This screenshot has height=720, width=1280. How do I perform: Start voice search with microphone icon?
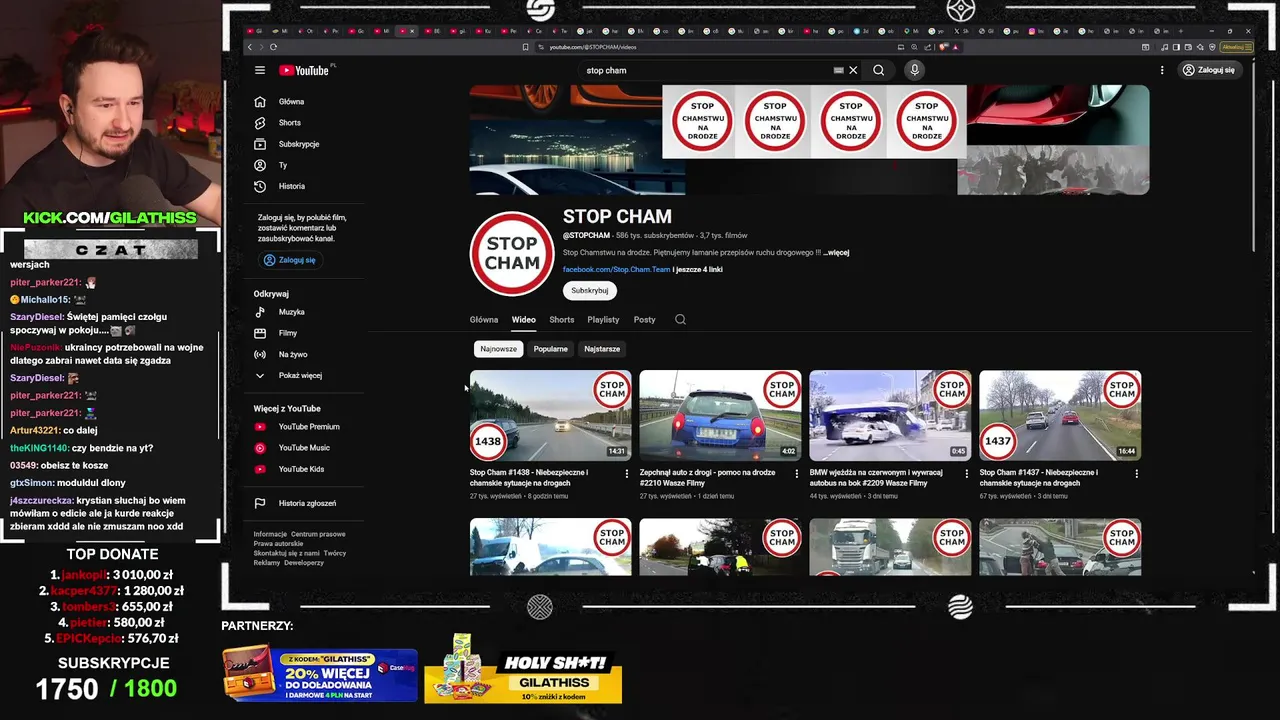point(914,70)
